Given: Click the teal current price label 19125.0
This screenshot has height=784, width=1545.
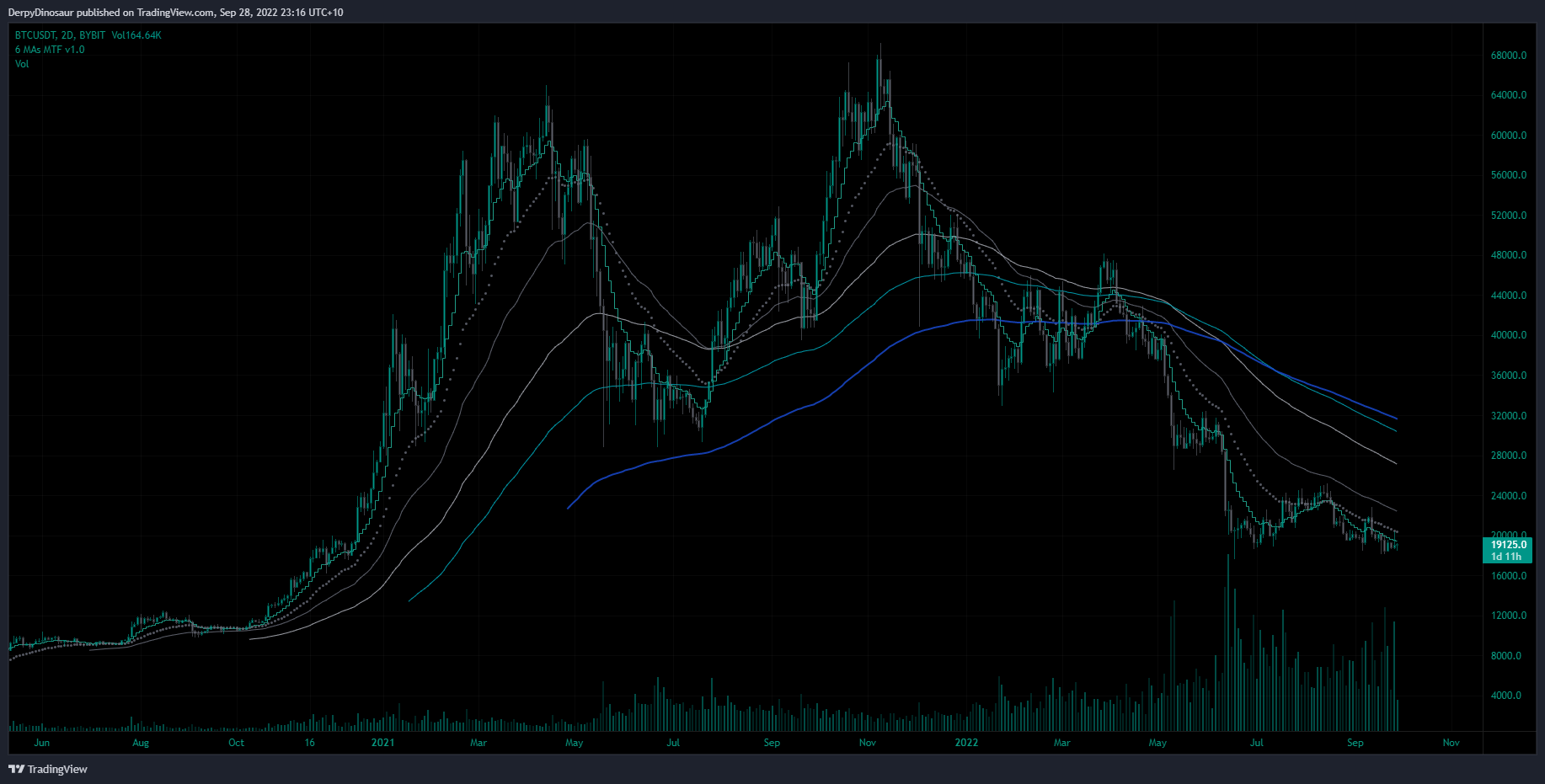Looking at the screenshot, I should pos(1509,545).
